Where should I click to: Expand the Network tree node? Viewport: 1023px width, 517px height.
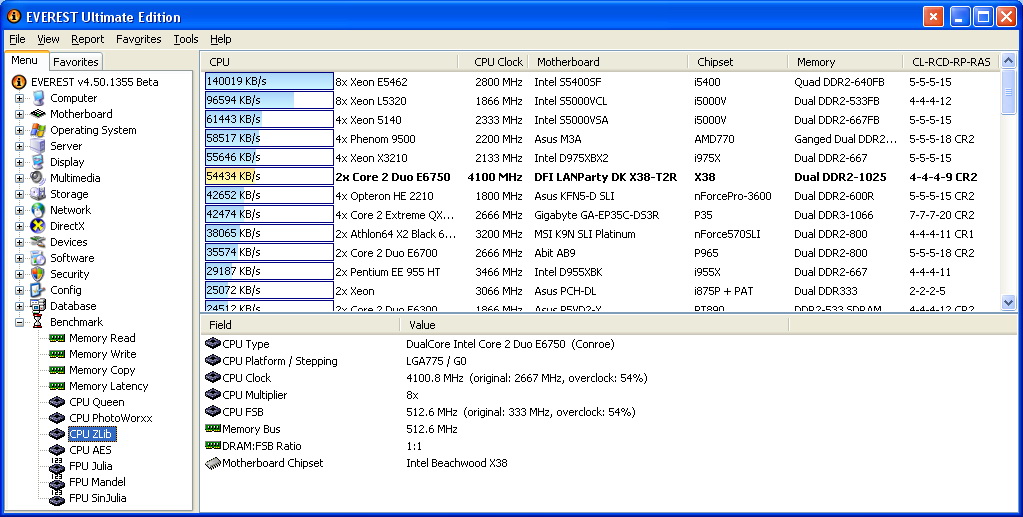point(20,210)
